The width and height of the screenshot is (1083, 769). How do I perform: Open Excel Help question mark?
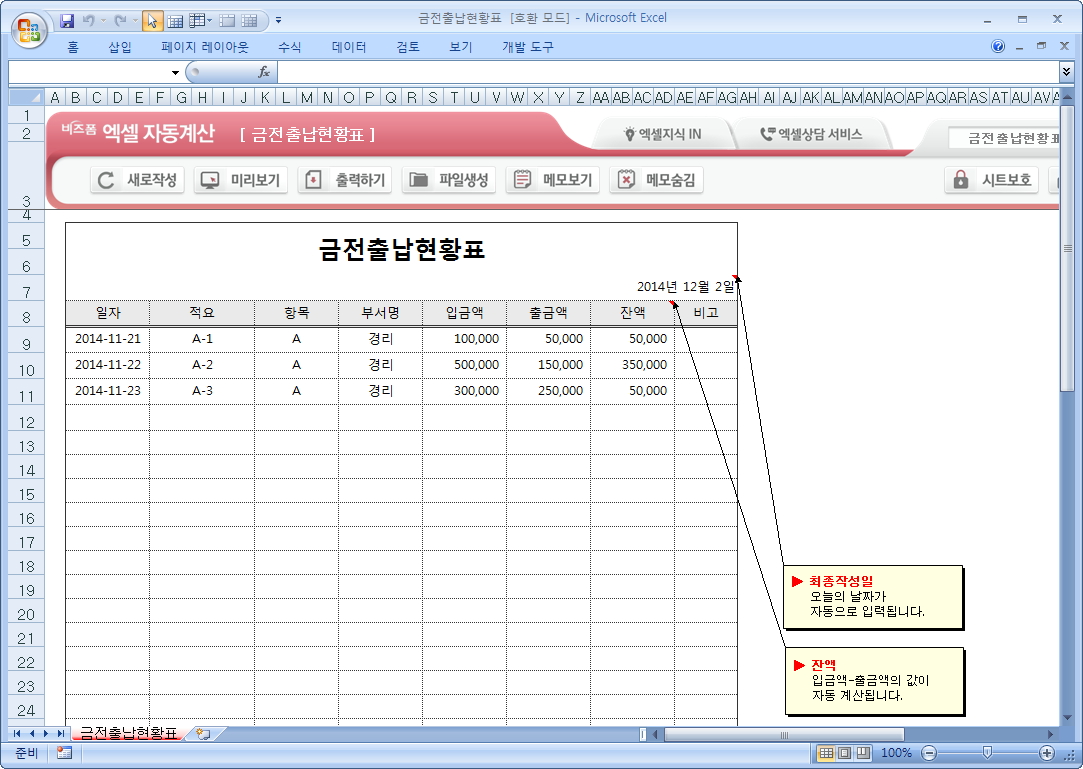point(997,46)
